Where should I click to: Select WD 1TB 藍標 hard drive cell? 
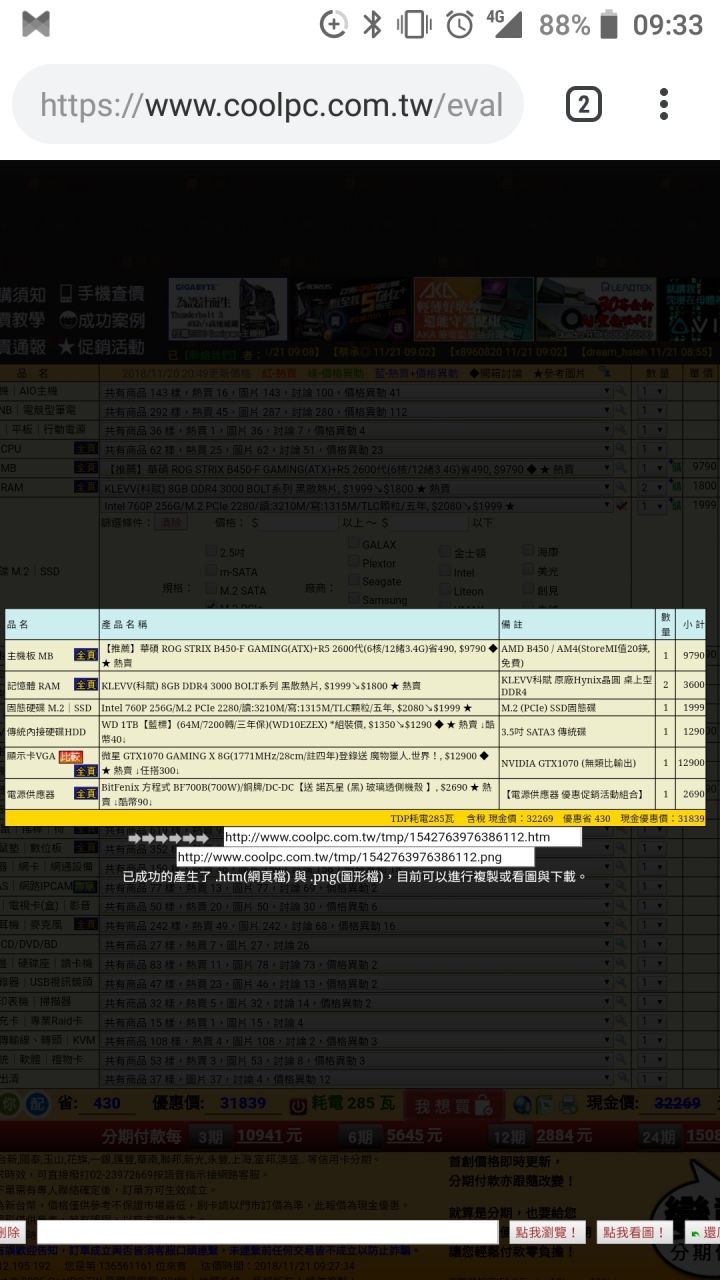coord(299,731)
